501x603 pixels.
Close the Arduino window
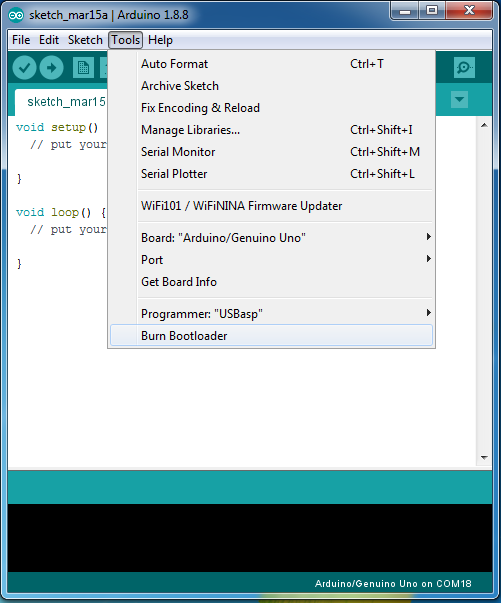click(x=469, y=11)
